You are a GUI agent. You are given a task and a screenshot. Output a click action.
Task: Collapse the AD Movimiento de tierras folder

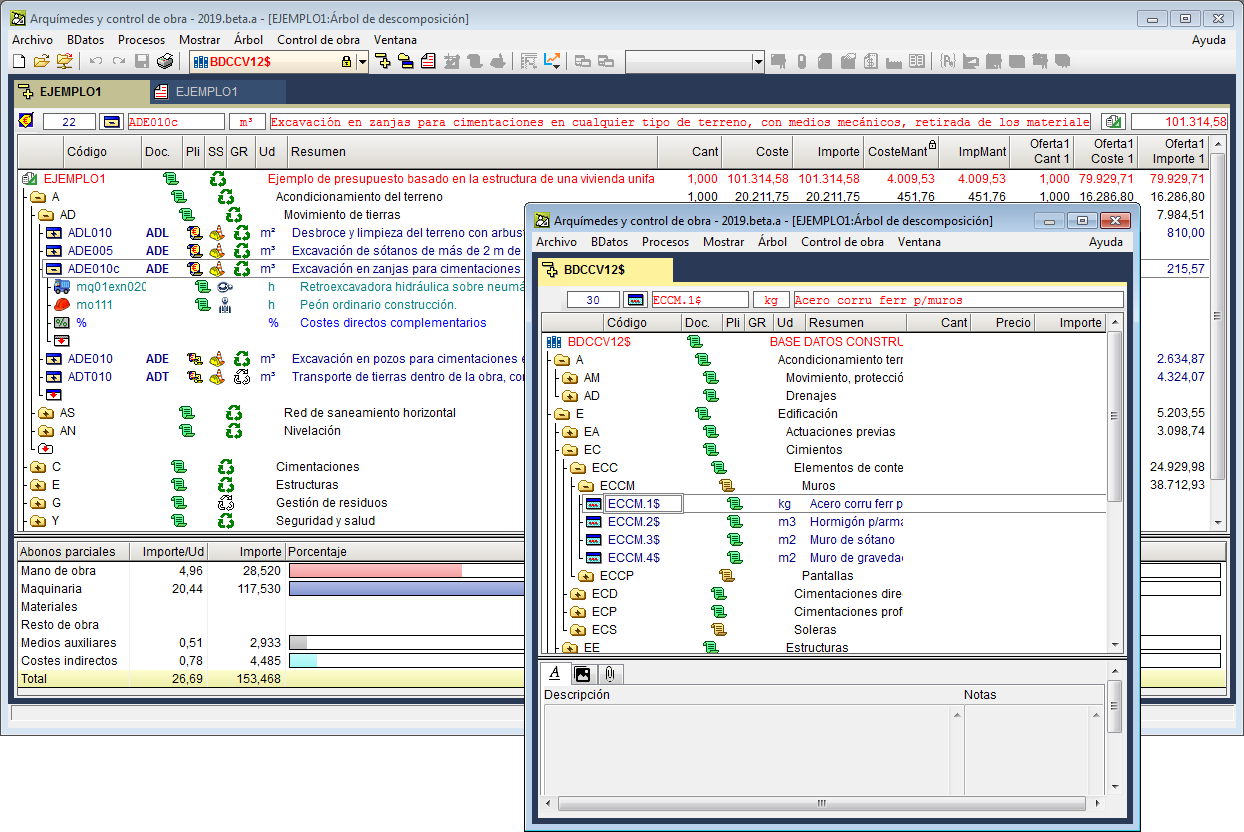(x=45, y=215)
